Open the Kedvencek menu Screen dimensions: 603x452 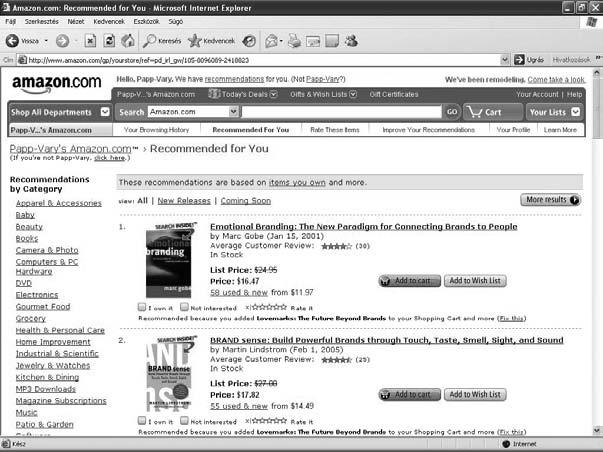click(109, 22)
